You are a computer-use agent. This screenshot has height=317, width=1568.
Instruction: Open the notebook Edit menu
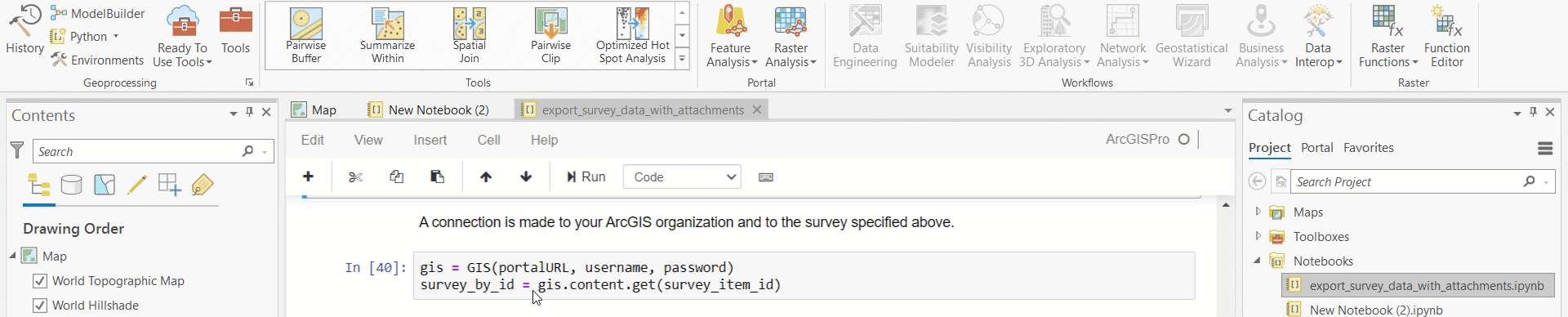[x=313, y=140]
